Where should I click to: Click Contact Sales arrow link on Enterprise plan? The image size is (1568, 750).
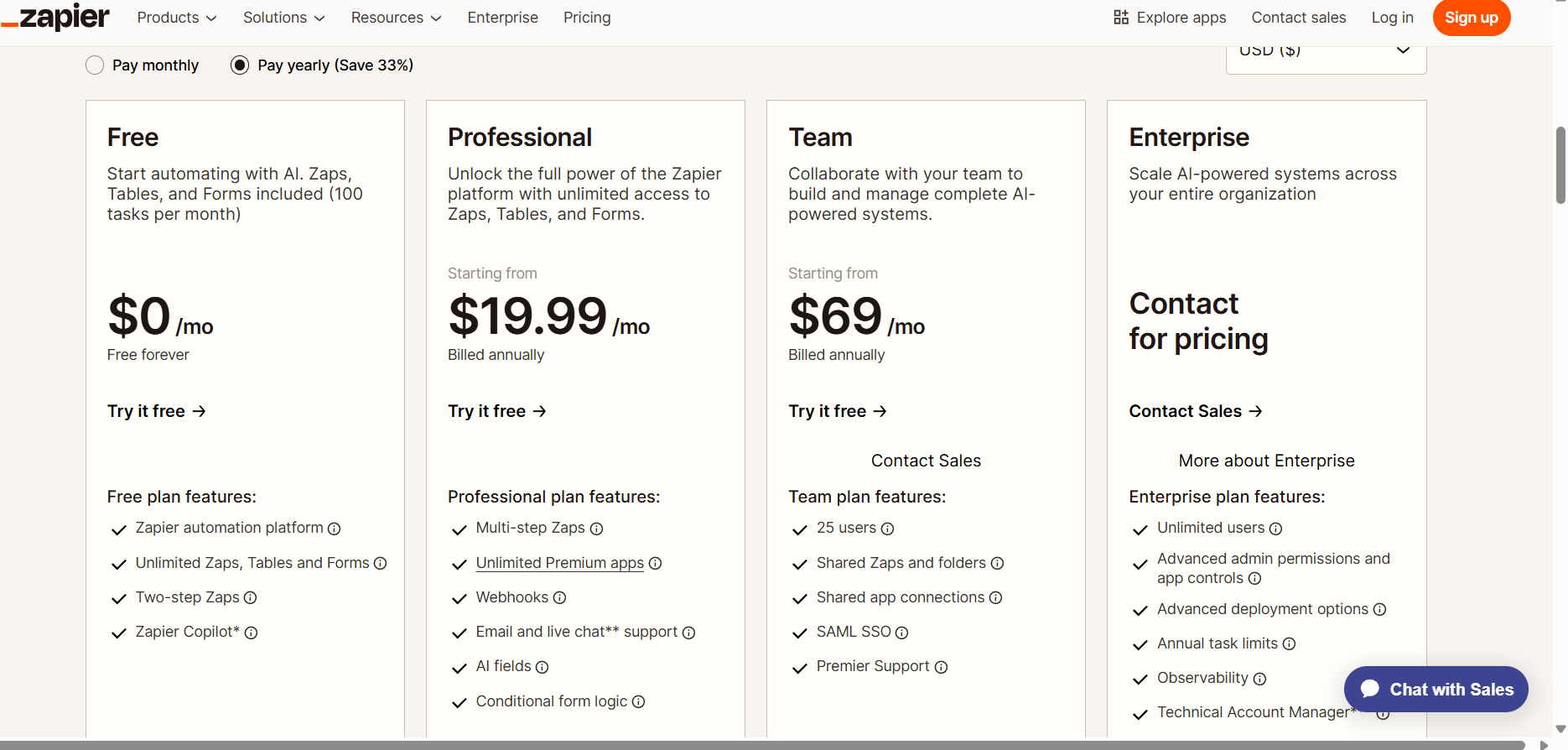tap(1196, 411)
